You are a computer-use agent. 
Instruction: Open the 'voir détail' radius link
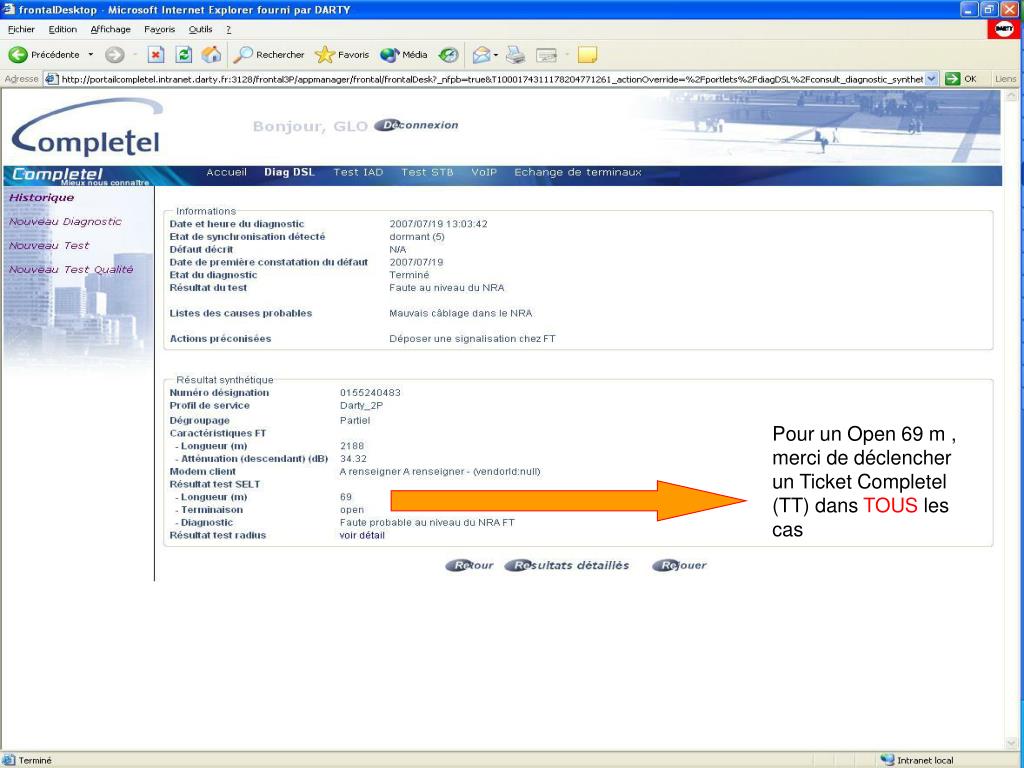pyautogui.click(x=362, y=536)
